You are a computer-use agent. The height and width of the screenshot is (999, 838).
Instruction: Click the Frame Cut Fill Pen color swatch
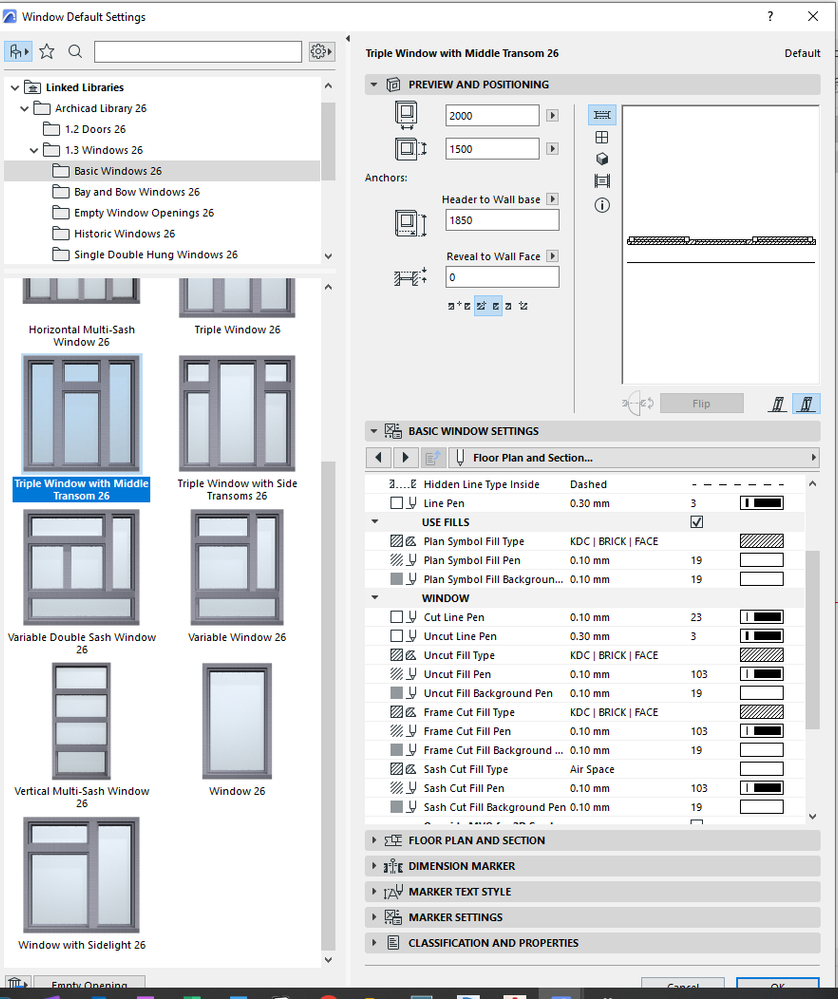(762, 731)
